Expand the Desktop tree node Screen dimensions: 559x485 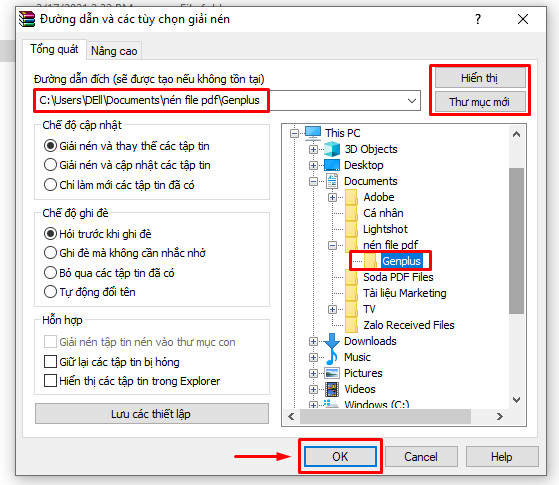click(313, 165)
